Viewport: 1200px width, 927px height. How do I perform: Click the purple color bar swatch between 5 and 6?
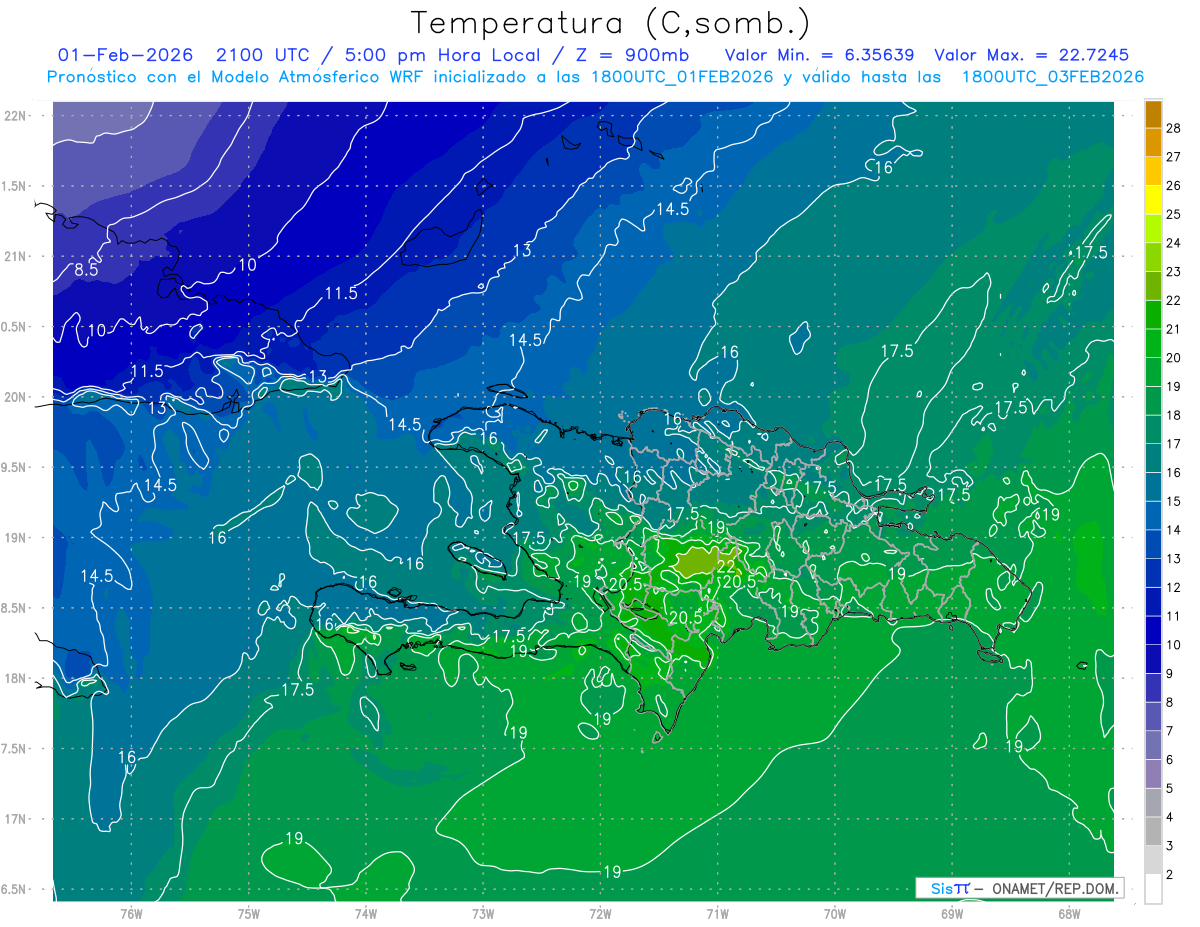tap(1153, 774)
